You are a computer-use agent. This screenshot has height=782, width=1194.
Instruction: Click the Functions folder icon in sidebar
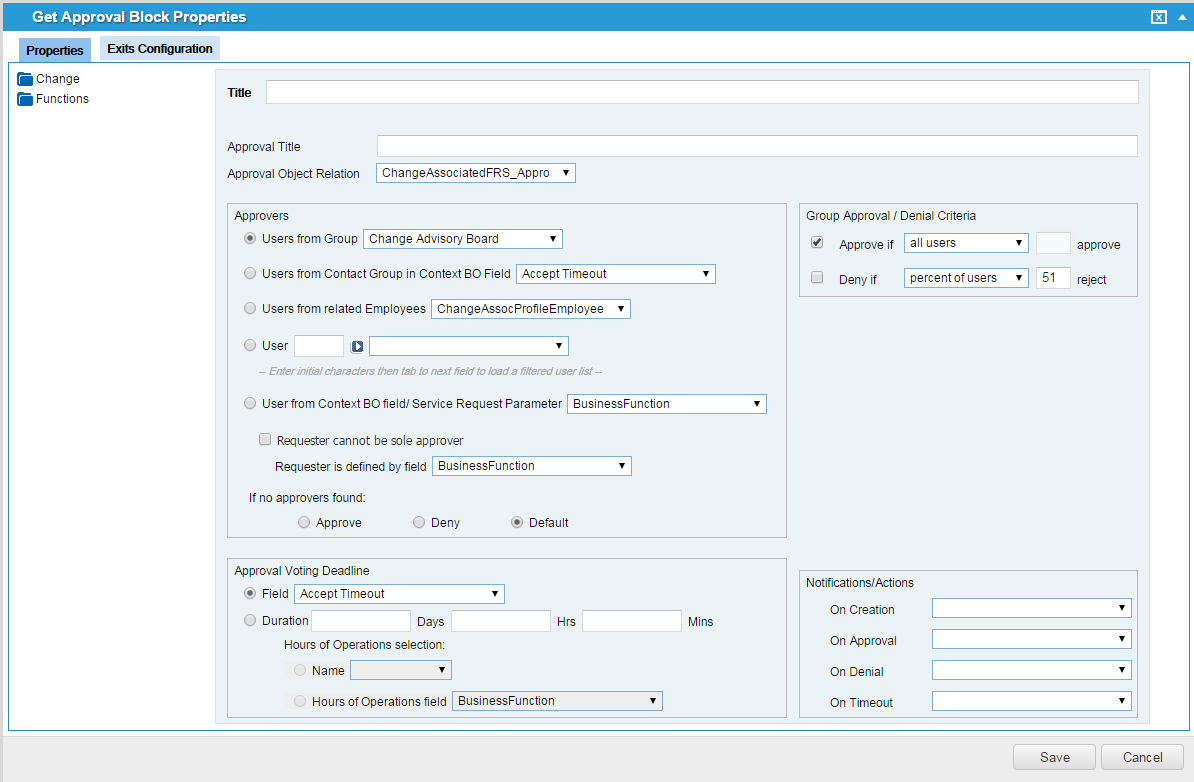coord(25,98)
